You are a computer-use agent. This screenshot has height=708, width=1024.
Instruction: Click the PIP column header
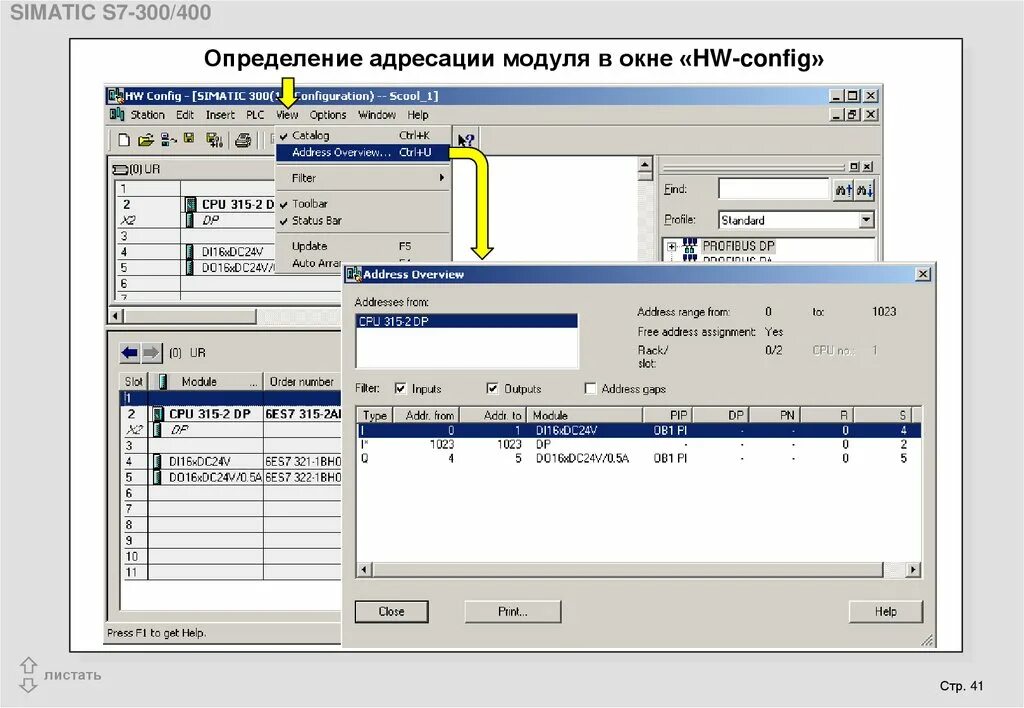[x=668, y=415]
